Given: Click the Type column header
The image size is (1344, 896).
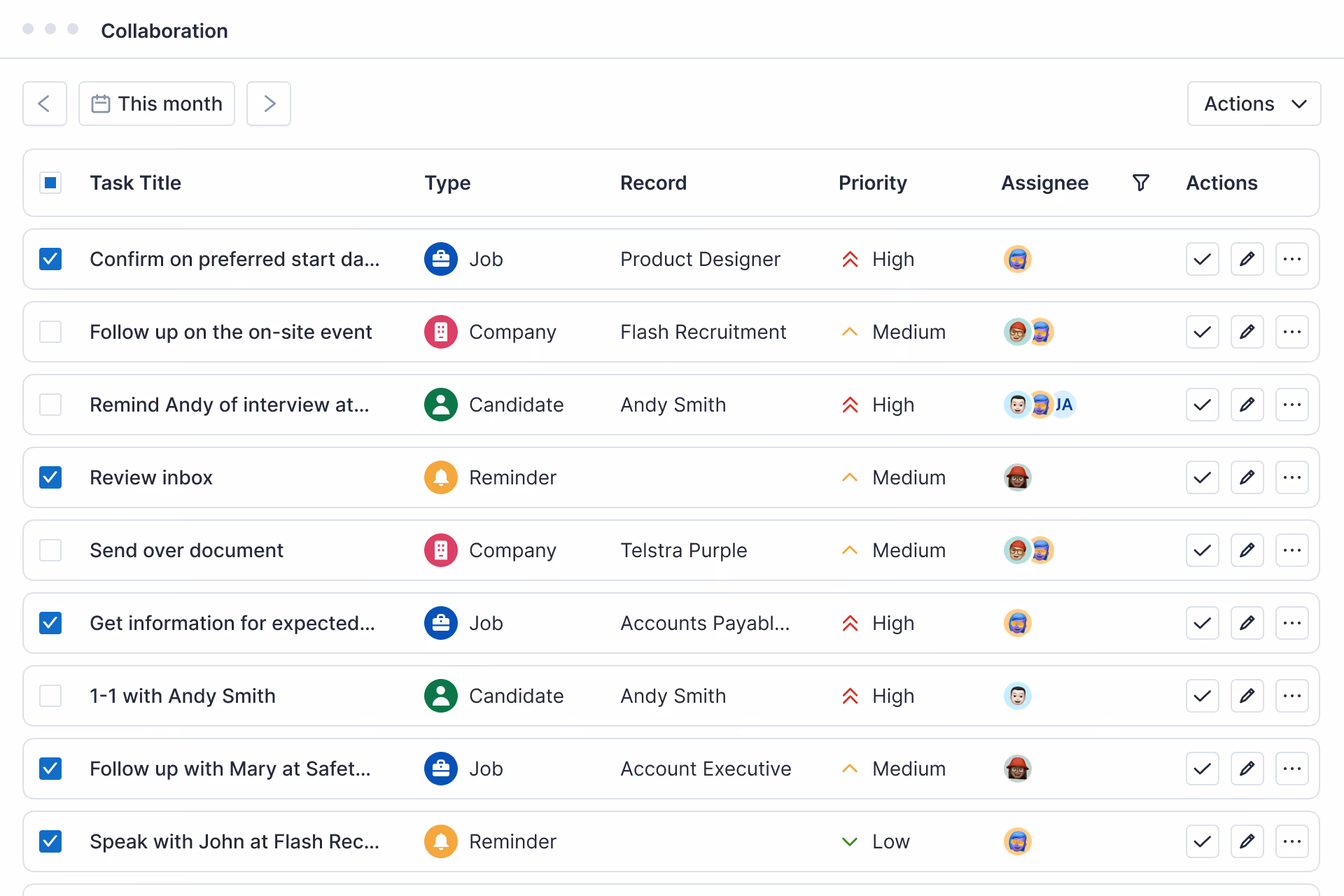Looking at the screenshot, I should click(x=447, y=183).
